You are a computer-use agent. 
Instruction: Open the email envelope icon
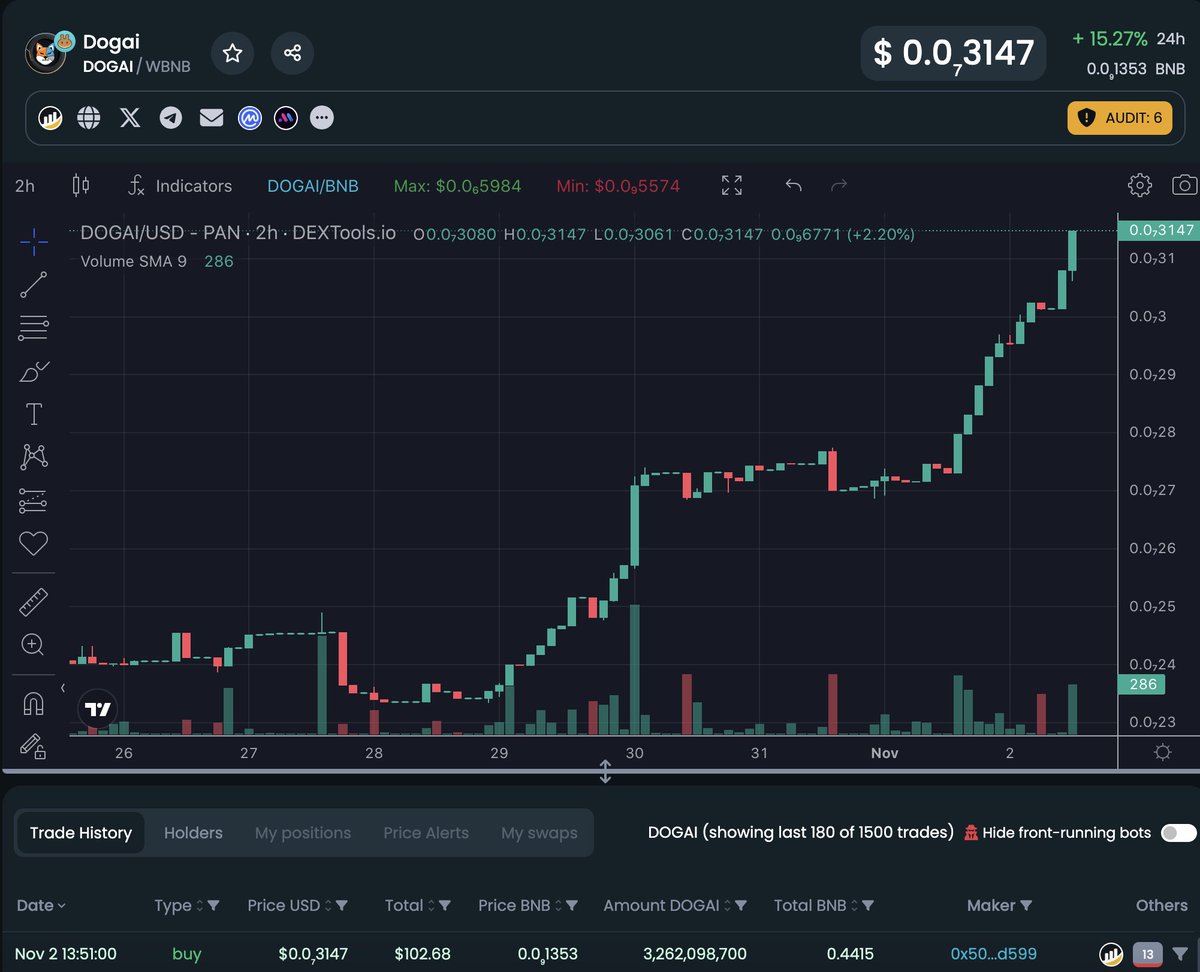point(211,118)
